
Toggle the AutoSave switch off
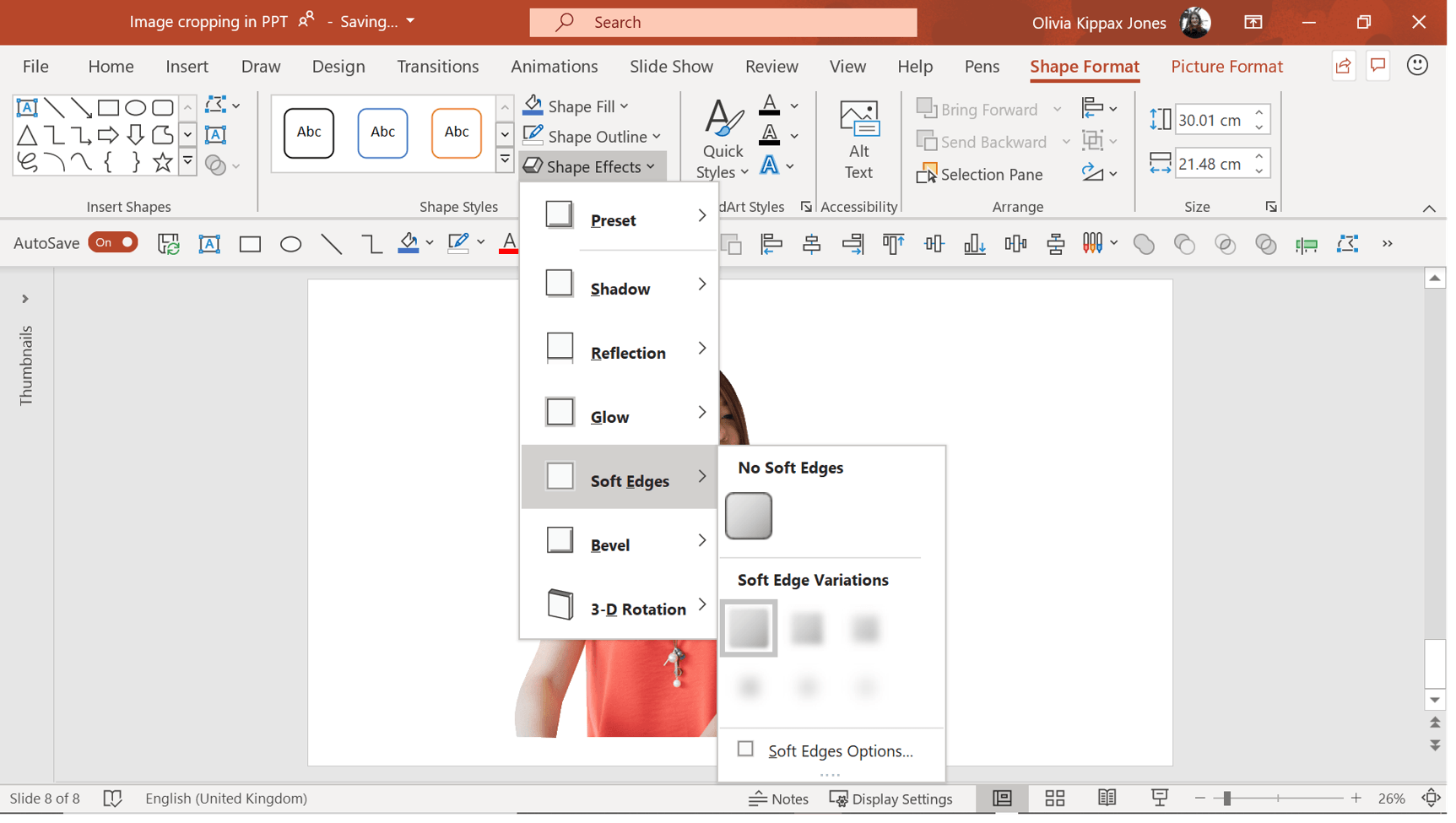tap(113, 244)
